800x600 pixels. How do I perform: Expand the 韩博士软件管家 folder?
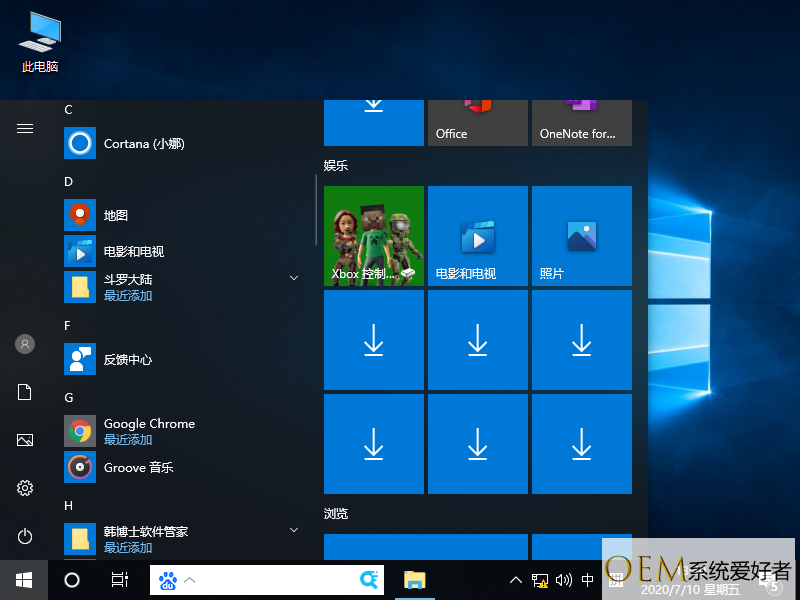[294, 529]
